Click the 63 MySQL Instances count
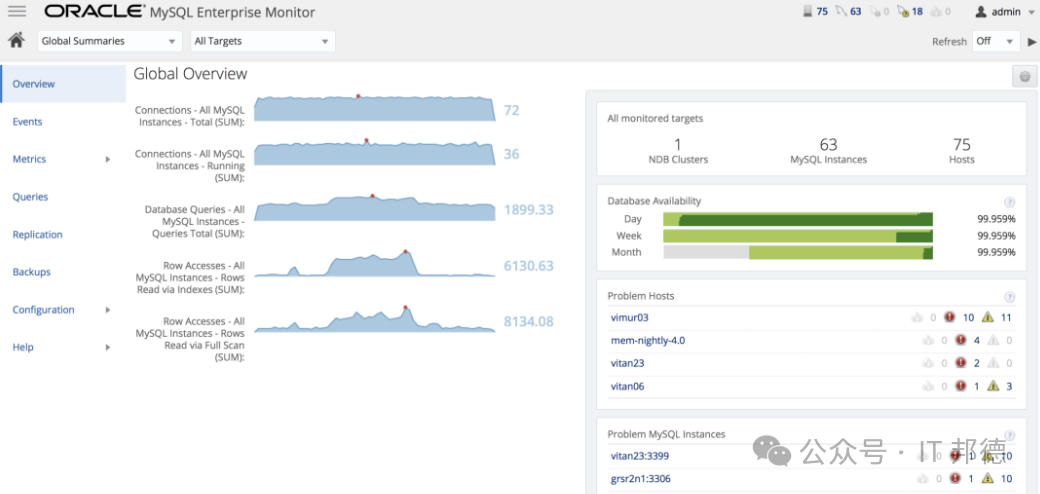Viewport: 1040px width, 494px height. (x=828, y=145)
